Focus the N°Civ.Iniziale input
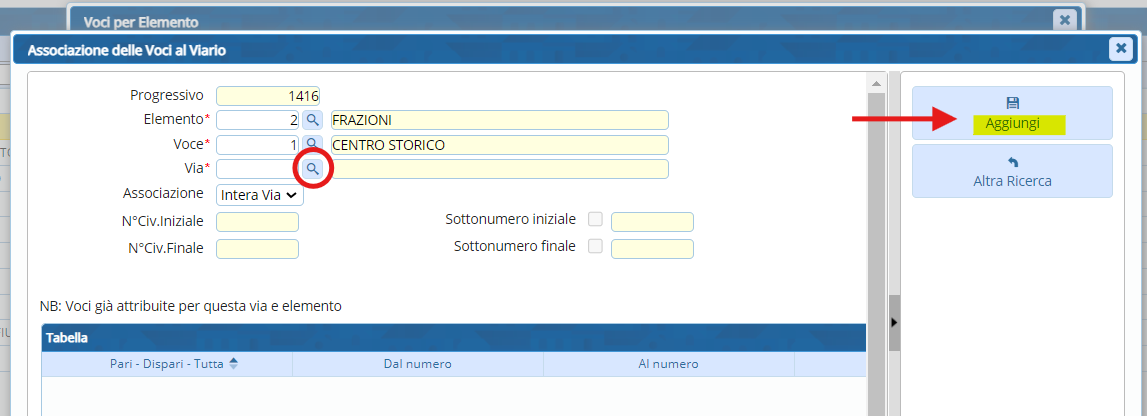Image resolution: width=1147 pixels, height=416 pixels. [x=257, y=222]
